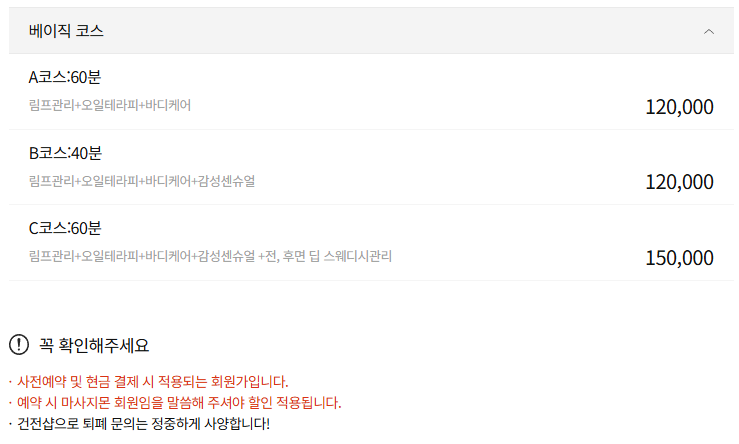This screenshot has width=739, height=444.
Task: Click the 꼭 확인해주세요 heading
Action: coord(94,345)
